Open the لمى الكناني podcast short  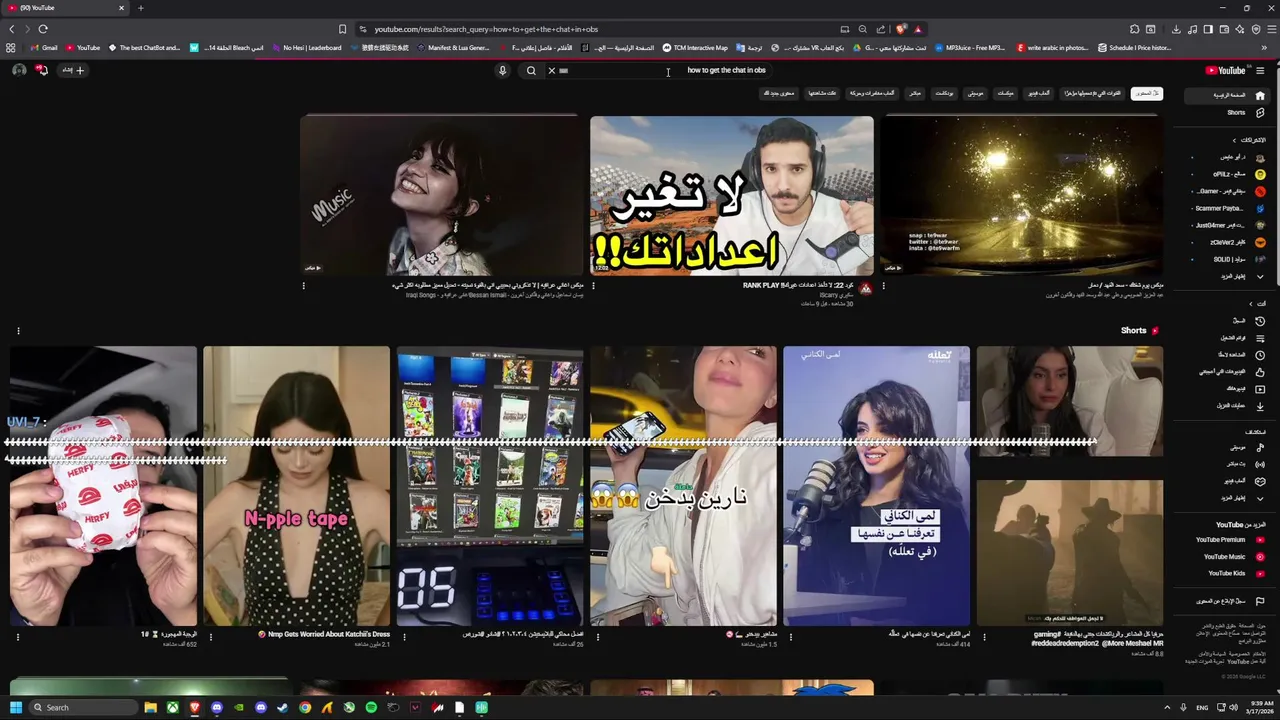(x=876, y=486)
